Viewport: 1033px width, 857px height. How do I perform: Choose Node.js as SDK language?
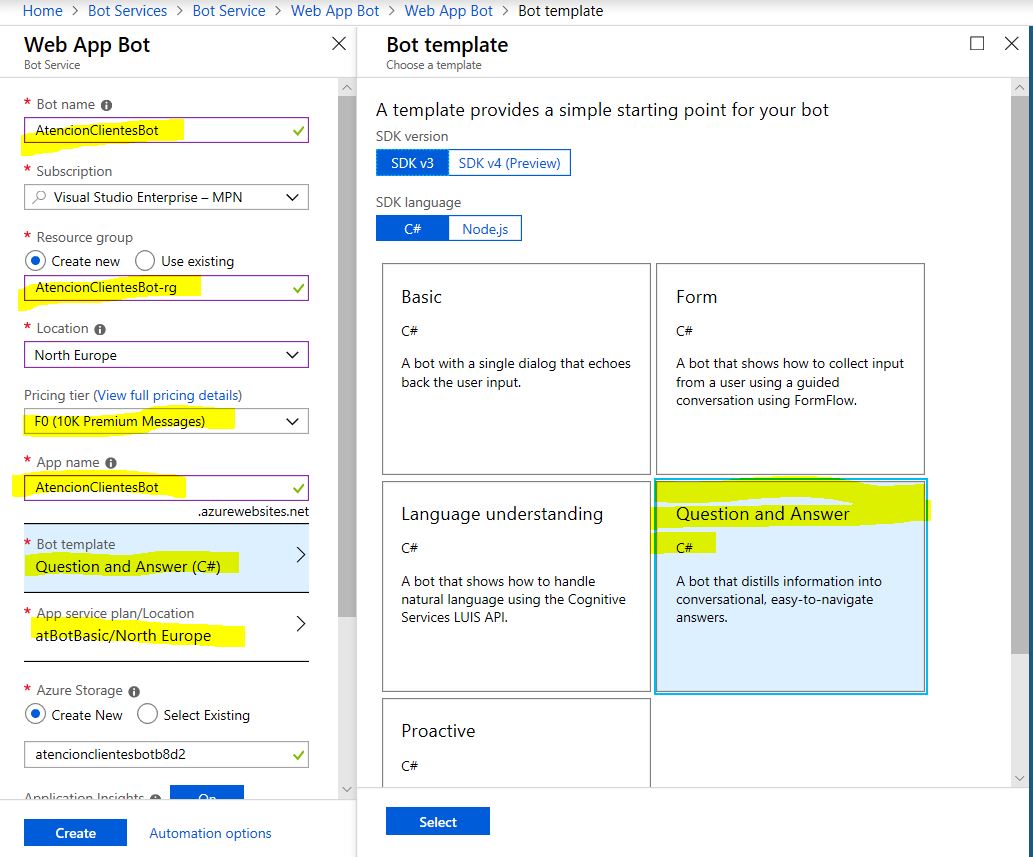click(485, 229)
